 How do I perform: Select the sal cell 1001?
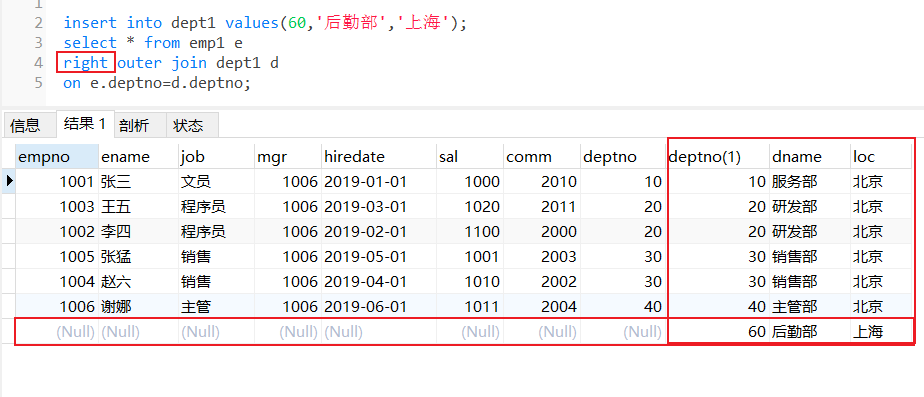470,256
